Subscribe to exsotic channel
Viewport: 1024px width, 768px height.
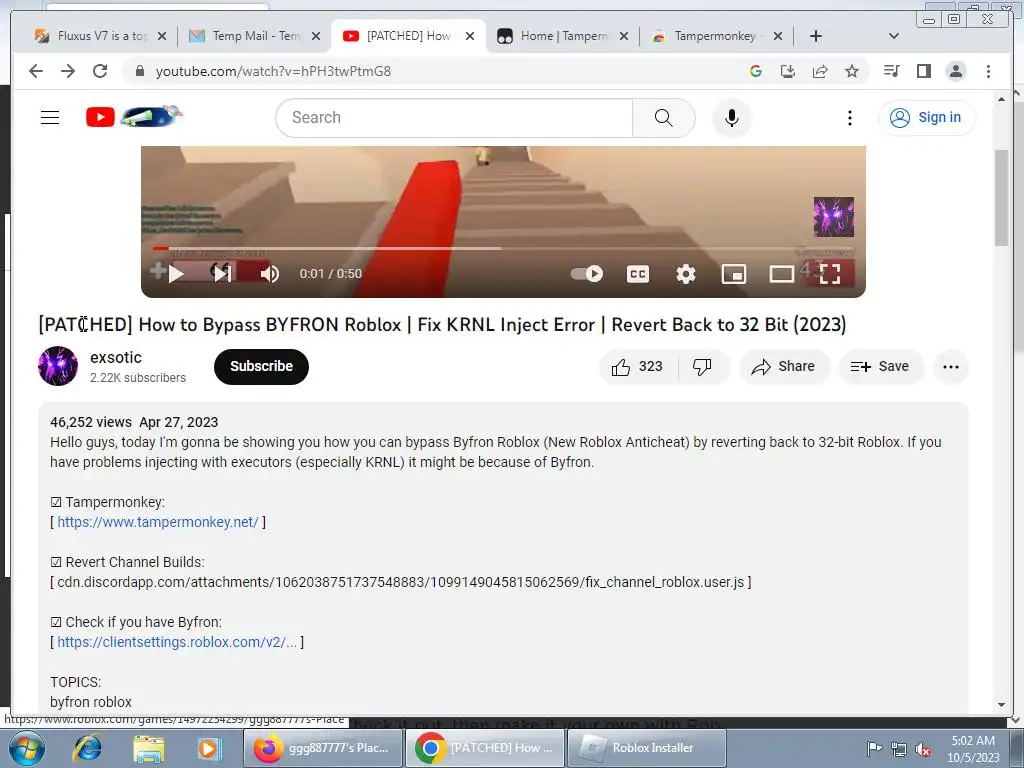click(261, 366)
